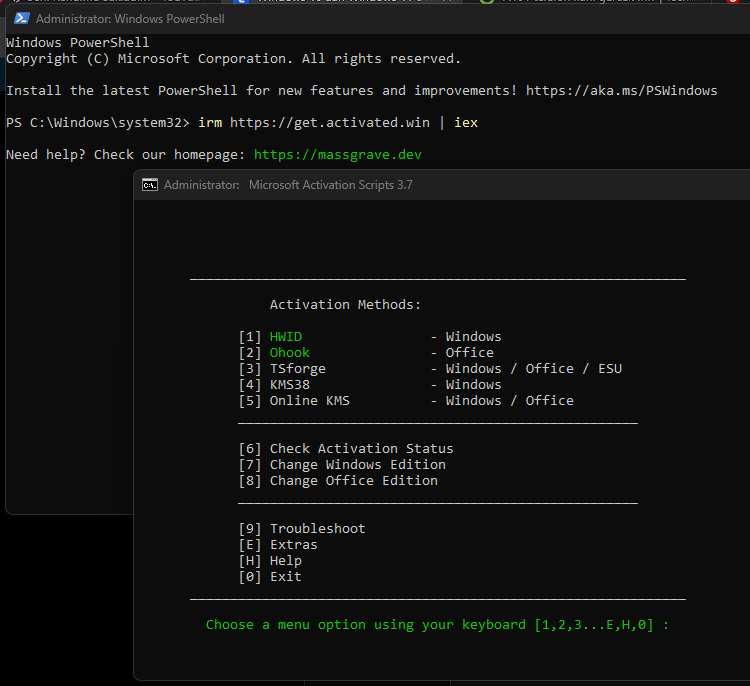The width and height of the screenshot is (750, 686).
Task: Click [8] Change Office Edition
Action: click(x=338, y=480)
